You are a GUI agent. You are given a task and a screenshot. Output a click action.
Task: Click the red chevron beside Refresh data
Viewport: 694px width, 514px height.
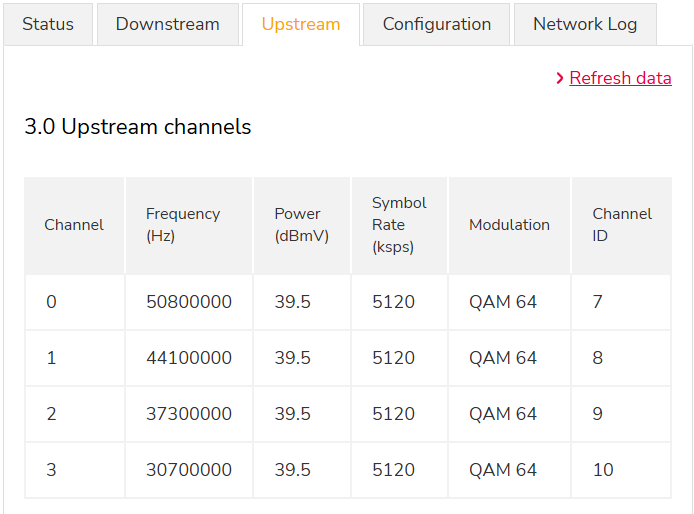(560, 78)
